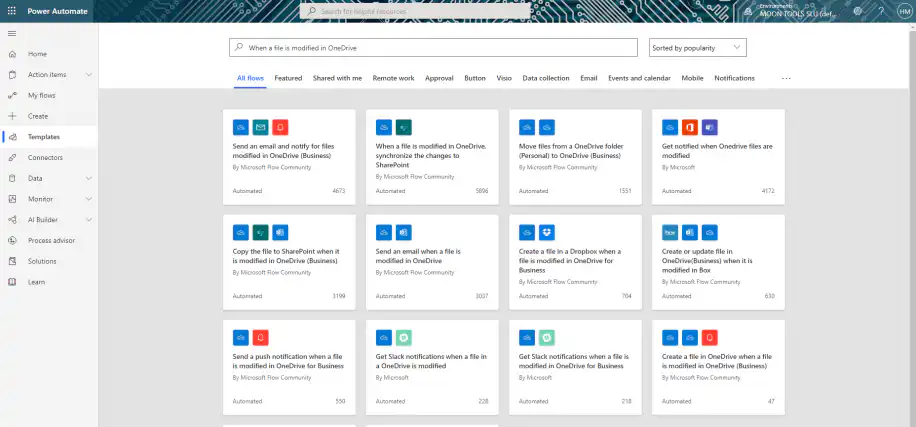The width and height of the screenshot is (916, 427).
Task: Open Process advisor page
Action: [x=49, y=241]
